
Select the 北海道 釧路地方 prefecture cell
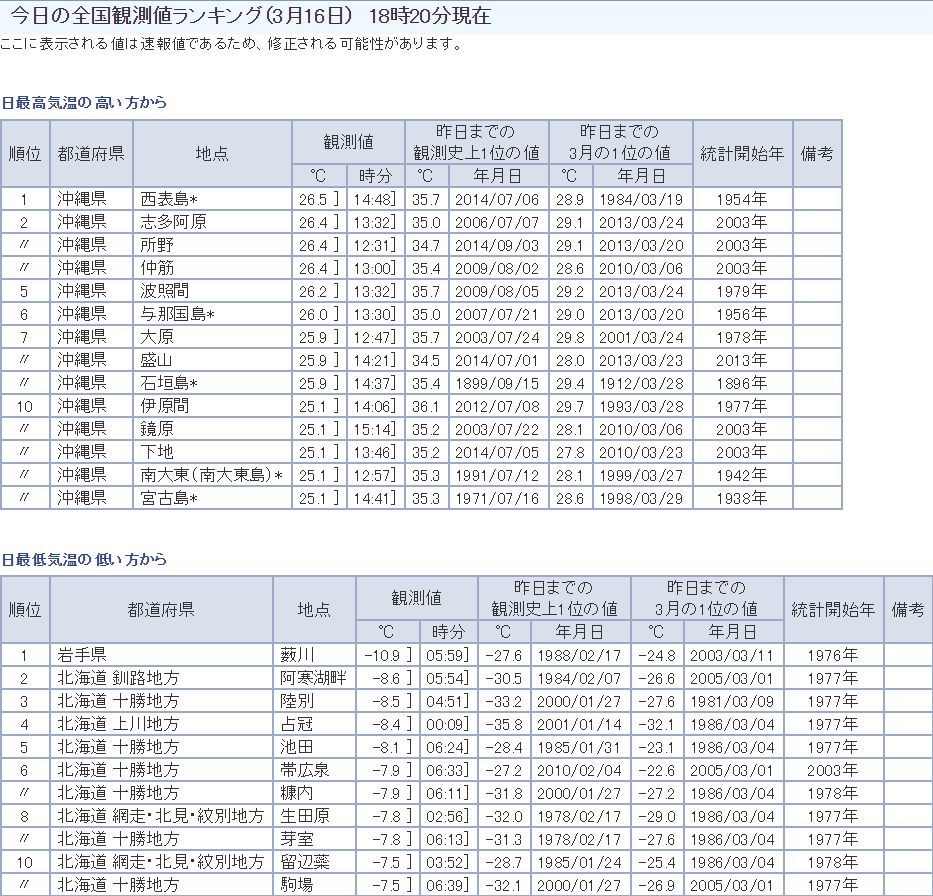pyautogui.click(x=118, y=678)
